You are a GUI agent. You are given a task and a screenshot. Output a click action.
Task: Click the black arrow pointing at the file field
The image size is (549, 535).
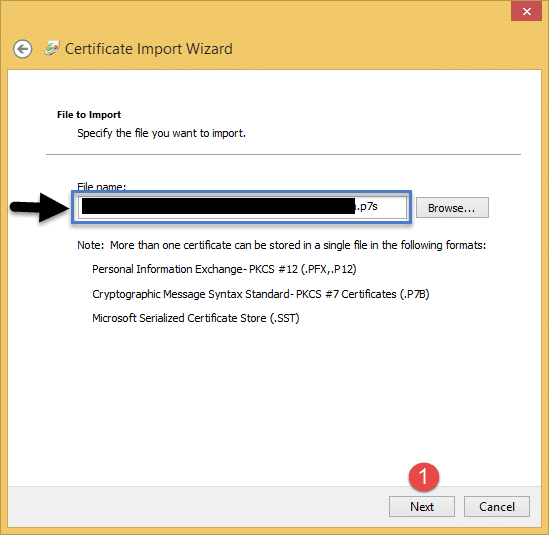40,207
